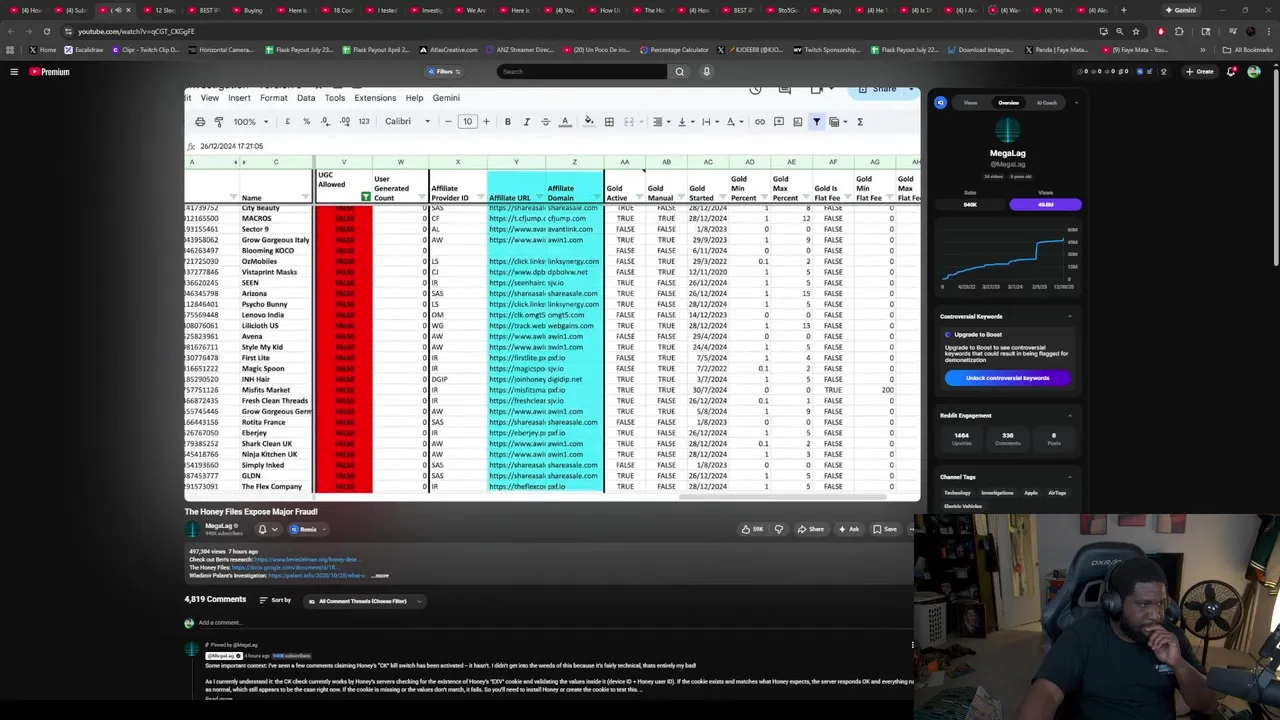Click the font size 10 field

click(x=467, y=122)
